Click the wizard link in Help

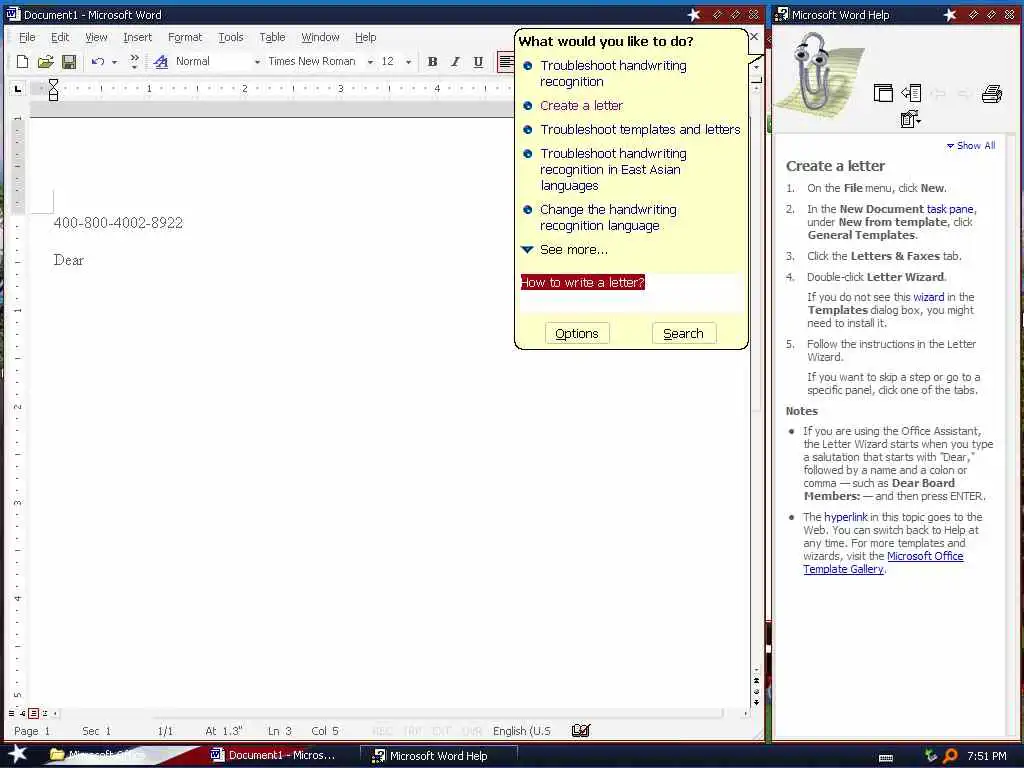point(929,297)
